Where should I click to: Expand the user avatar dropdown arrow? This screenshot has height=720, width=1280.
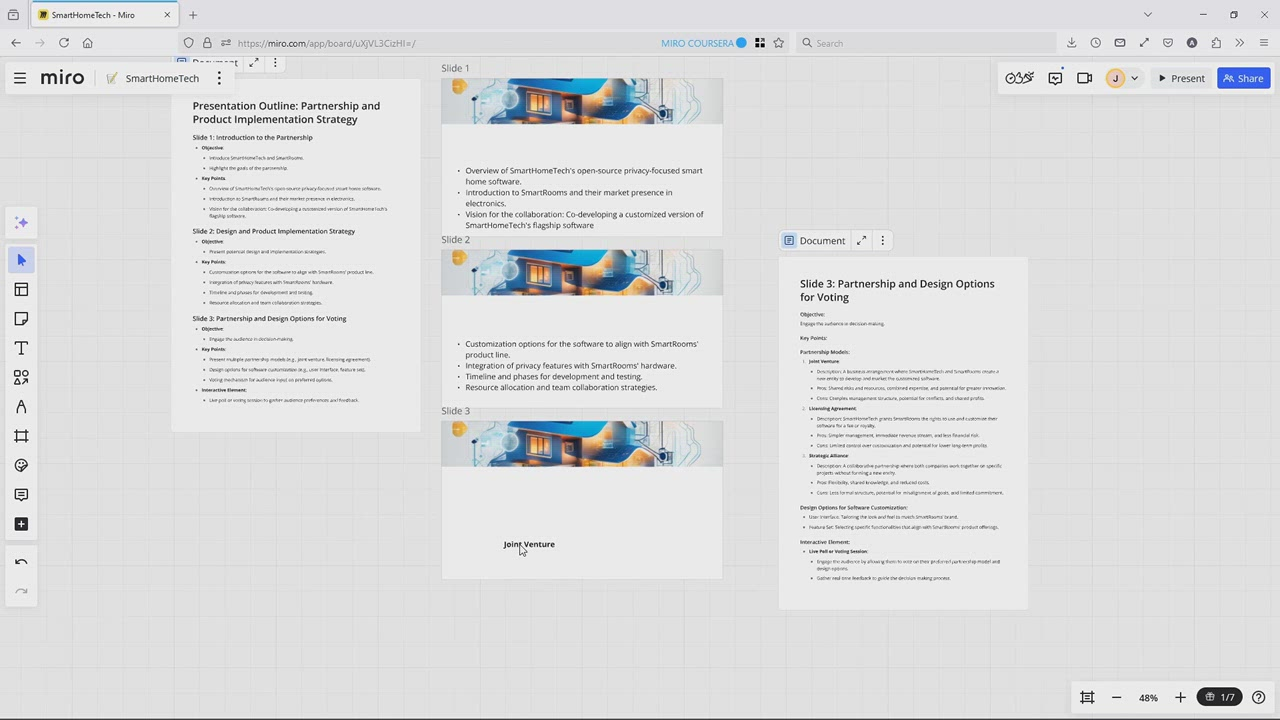tap(1134, 78)
